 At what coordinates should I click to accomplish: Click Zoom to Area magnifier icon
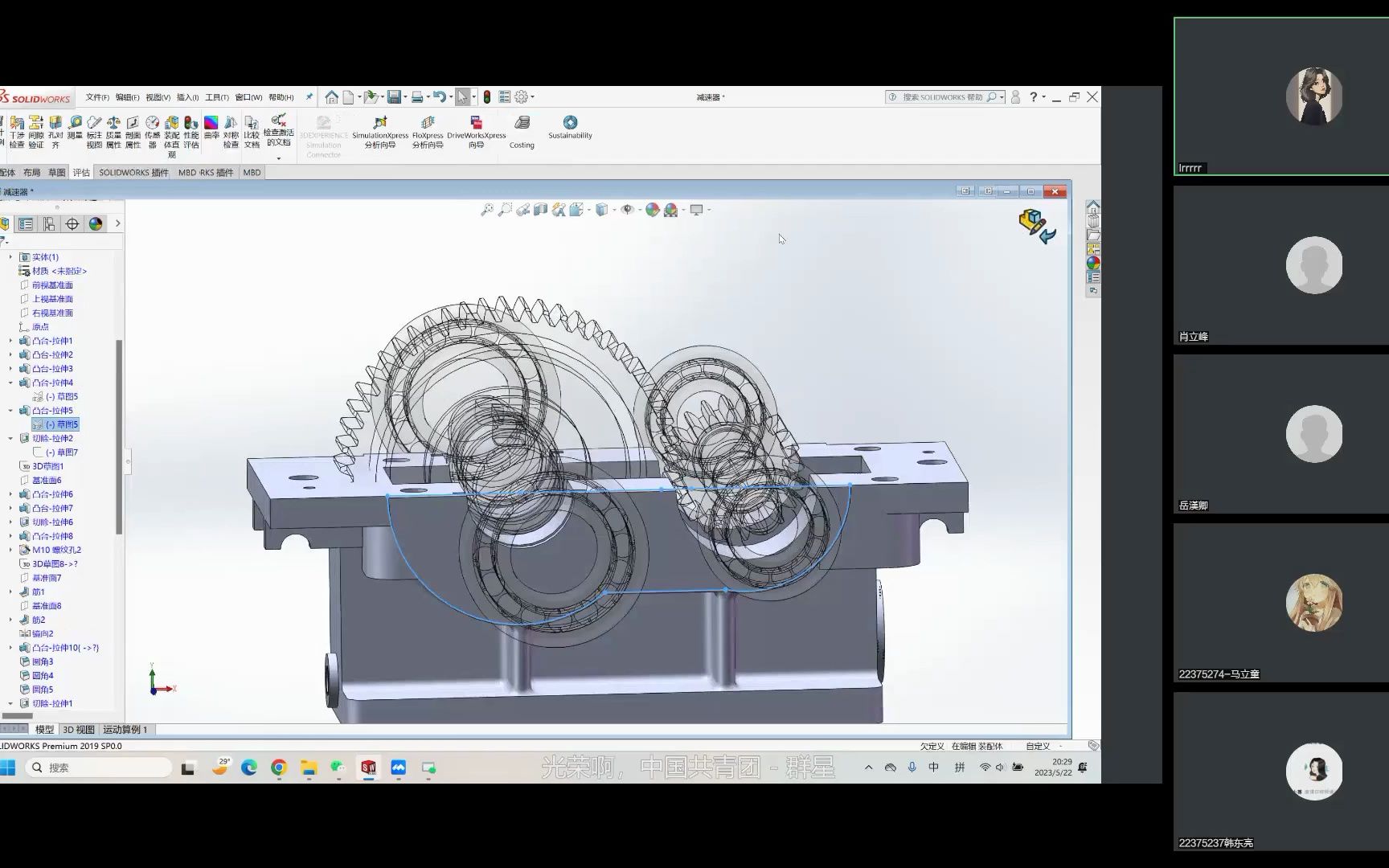[x=505, y=210]
